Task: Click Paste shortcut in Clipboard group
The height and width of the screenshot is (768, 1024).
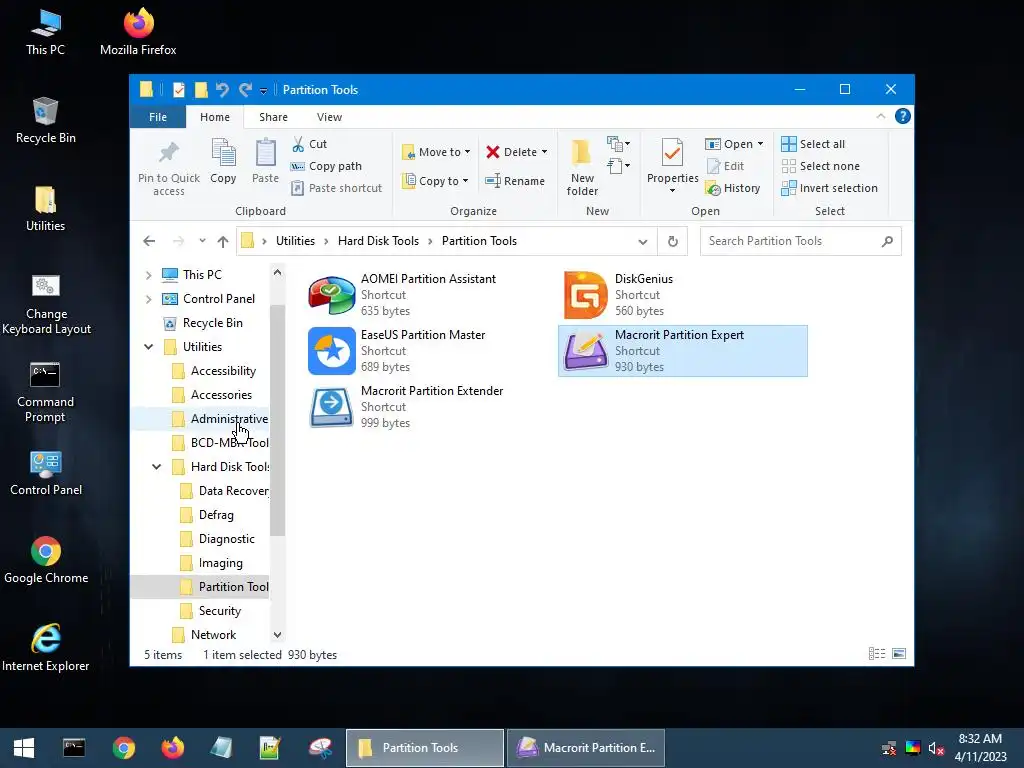Action: 336,188
